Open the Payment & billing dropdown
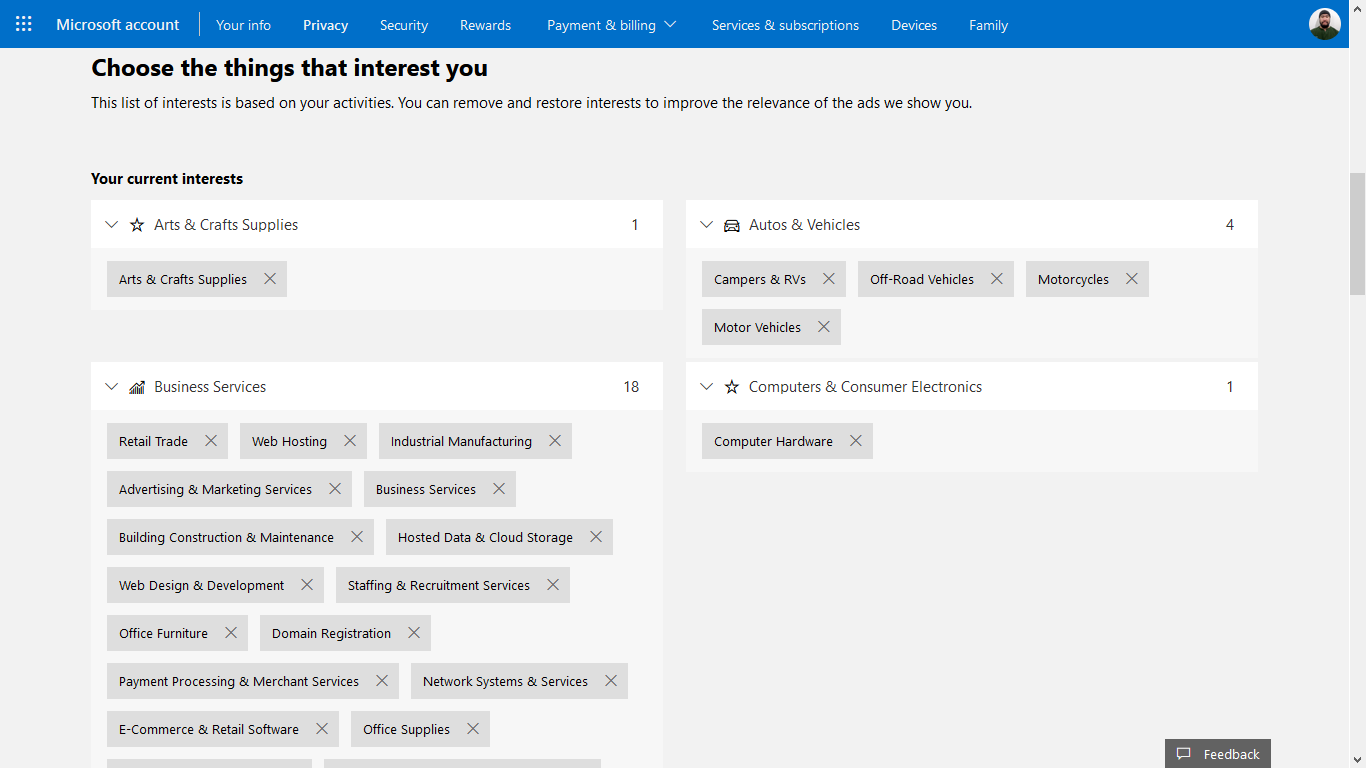 pyautogui.click(x=611, y=25)
